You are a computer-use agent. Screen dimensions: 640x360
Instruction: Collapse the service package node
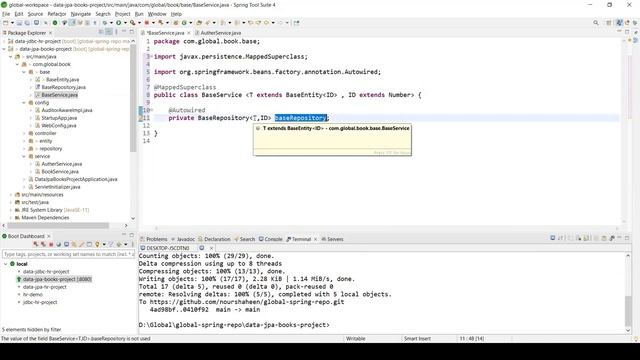[24, 156]
